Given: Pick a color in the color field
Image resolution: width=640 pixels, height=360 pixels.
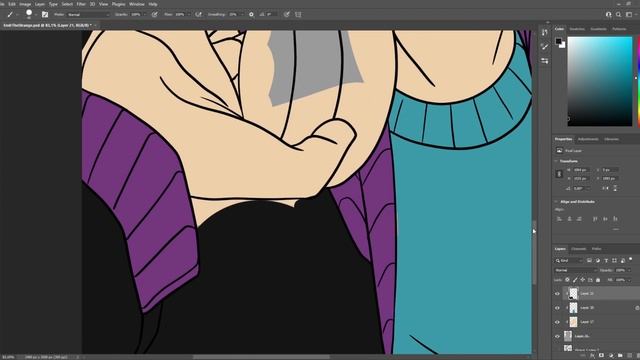Looking at the screenshot, I should coord(600,81).
